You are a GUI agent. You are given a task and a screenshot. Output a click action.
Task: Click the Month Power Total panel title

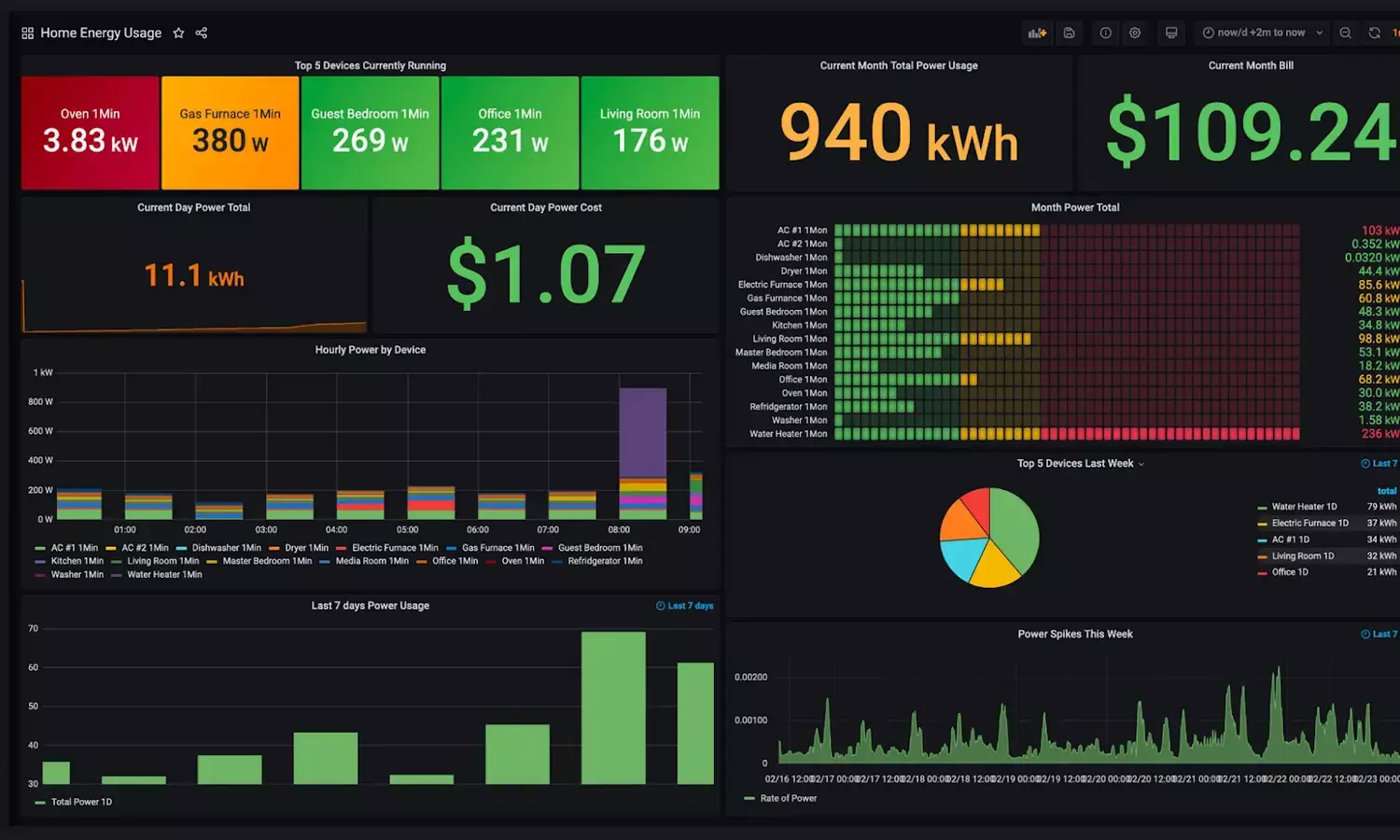(1074, 207)
